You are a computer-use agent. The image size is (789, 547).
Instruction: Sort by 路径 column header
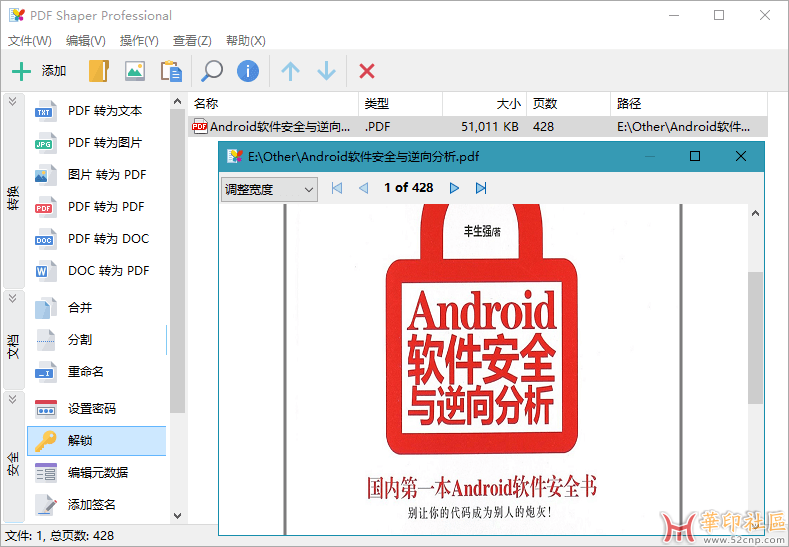689,104
